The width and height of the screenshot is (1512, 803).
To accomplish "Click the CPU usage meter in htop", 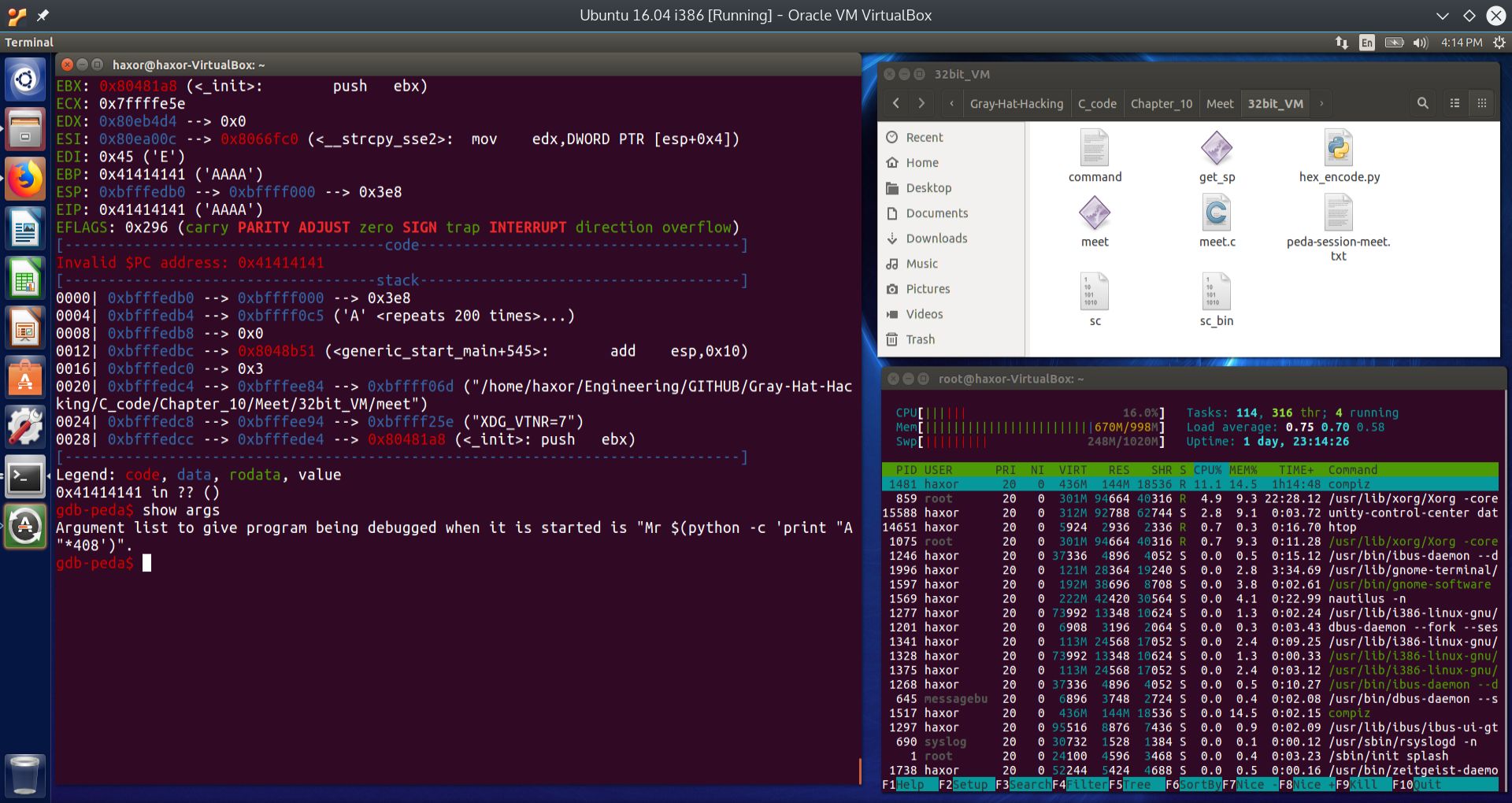I will [x=1024, y=412].
